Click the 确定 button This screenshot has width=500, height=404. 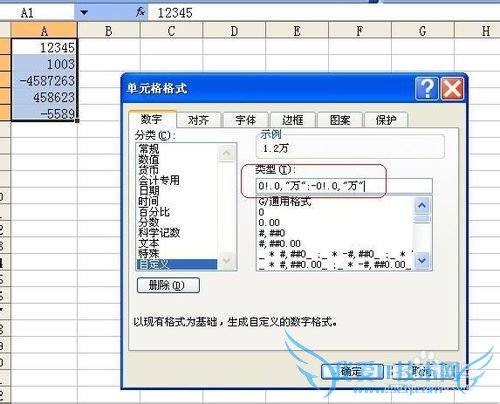pyautogui.click(x=352, y=371)
